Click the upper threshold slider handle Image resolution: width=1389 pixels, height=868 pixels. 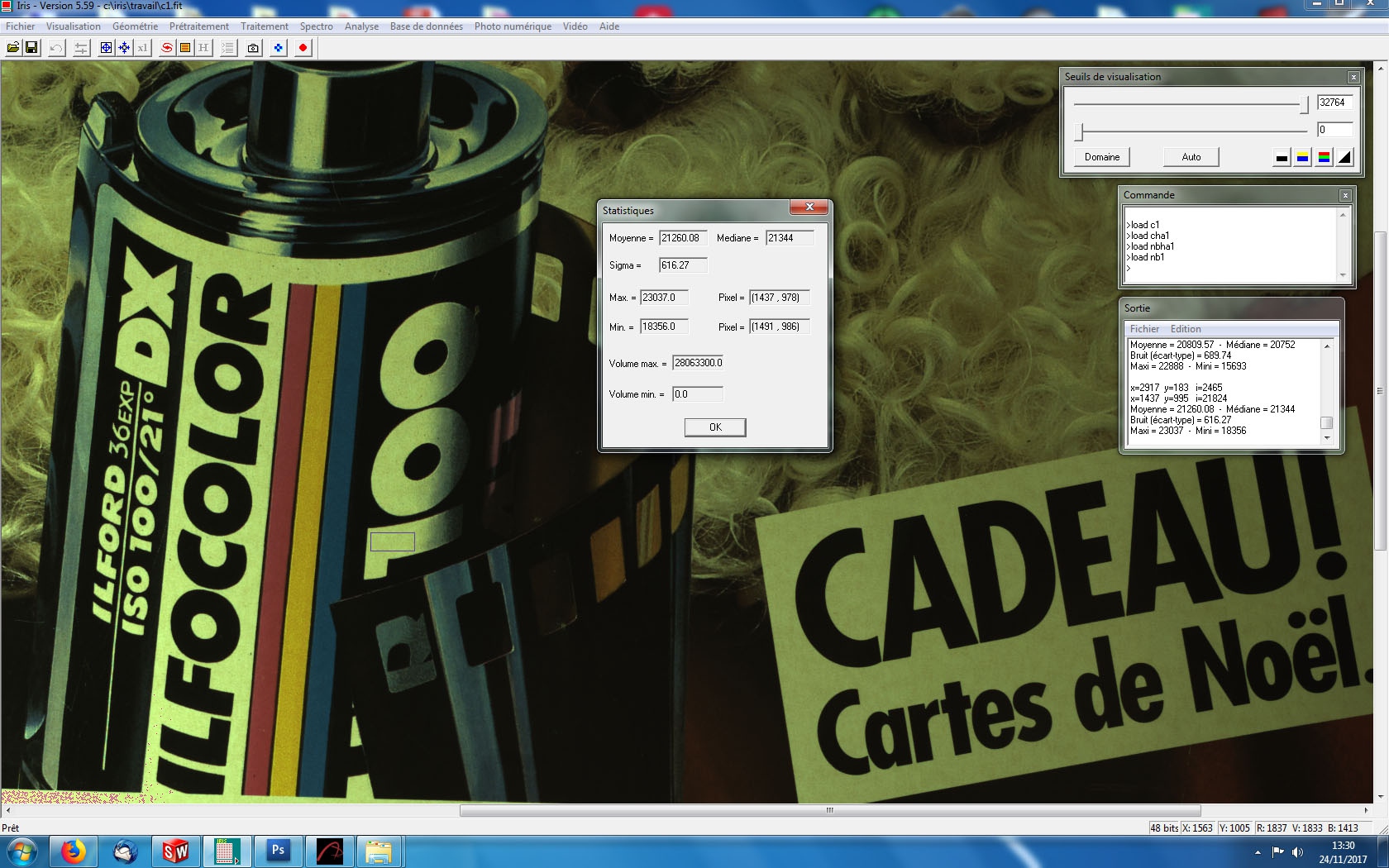(1305, 104)
